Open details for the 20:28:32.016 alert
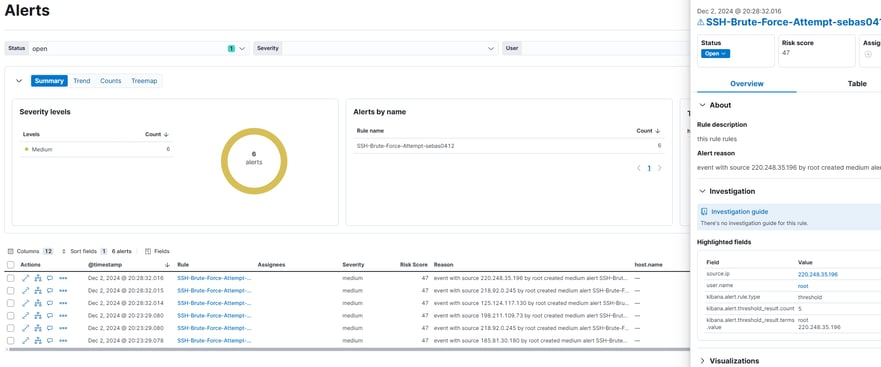 [25, 278]
